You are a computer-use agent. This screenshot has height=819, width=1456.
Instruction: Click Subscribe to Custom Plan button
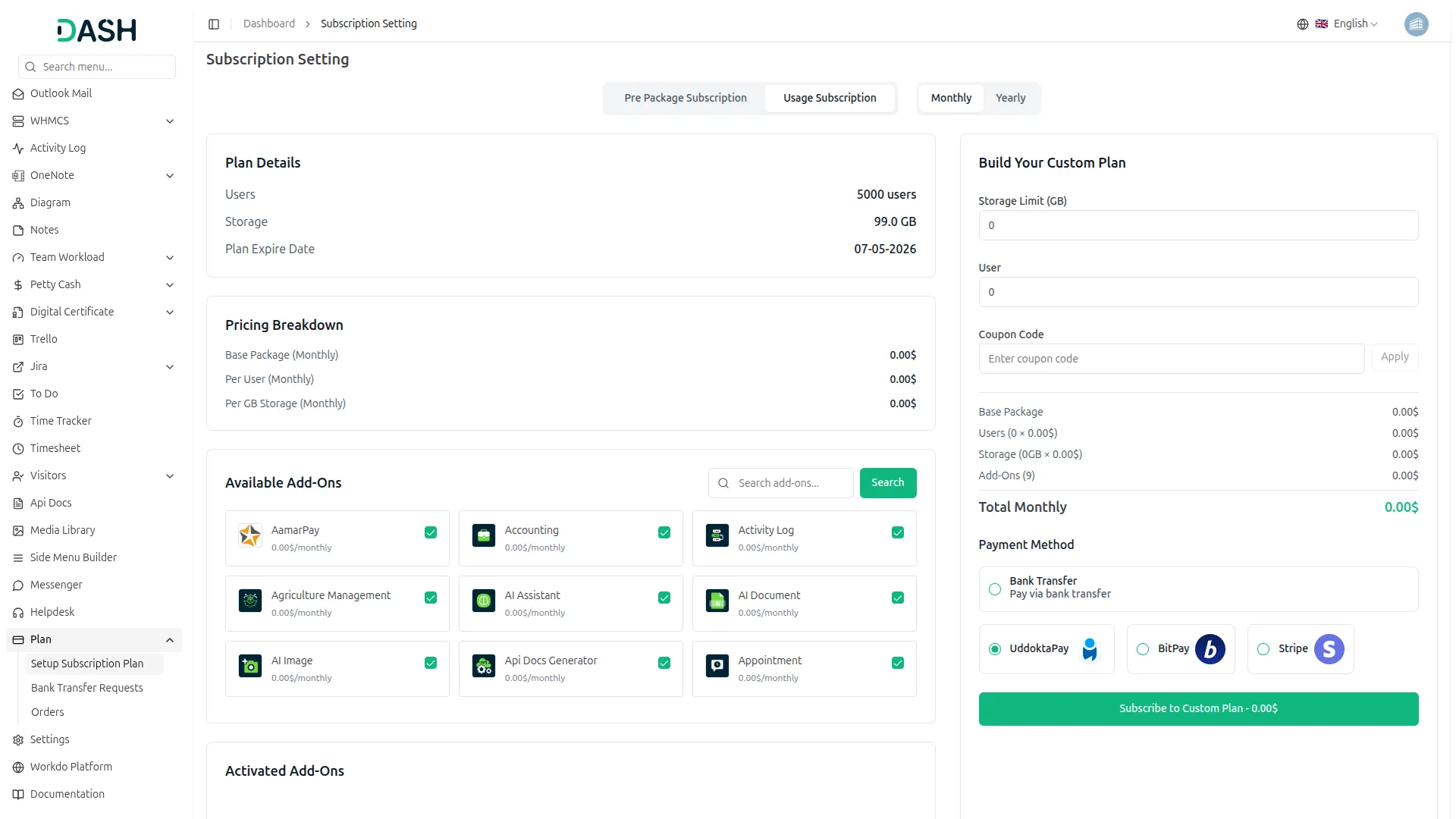1198,709
